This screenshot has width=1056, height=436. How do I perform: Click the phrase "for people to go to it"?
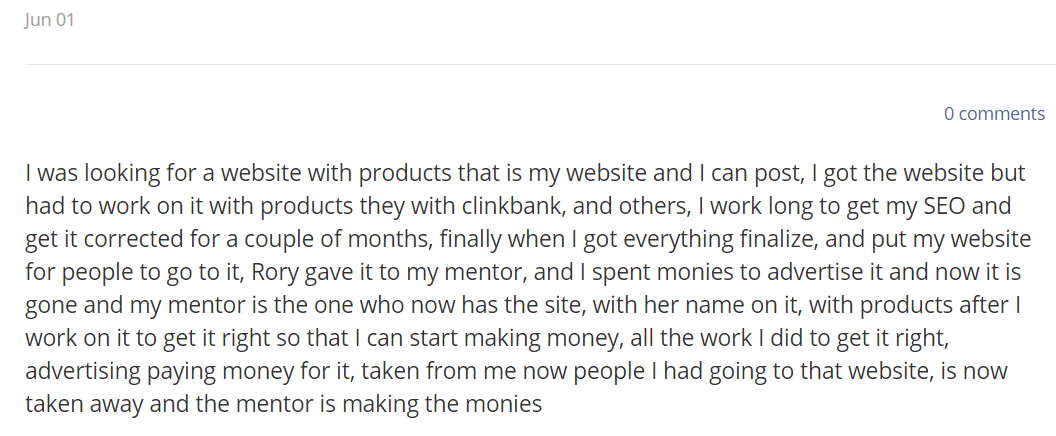click(132, 272)
